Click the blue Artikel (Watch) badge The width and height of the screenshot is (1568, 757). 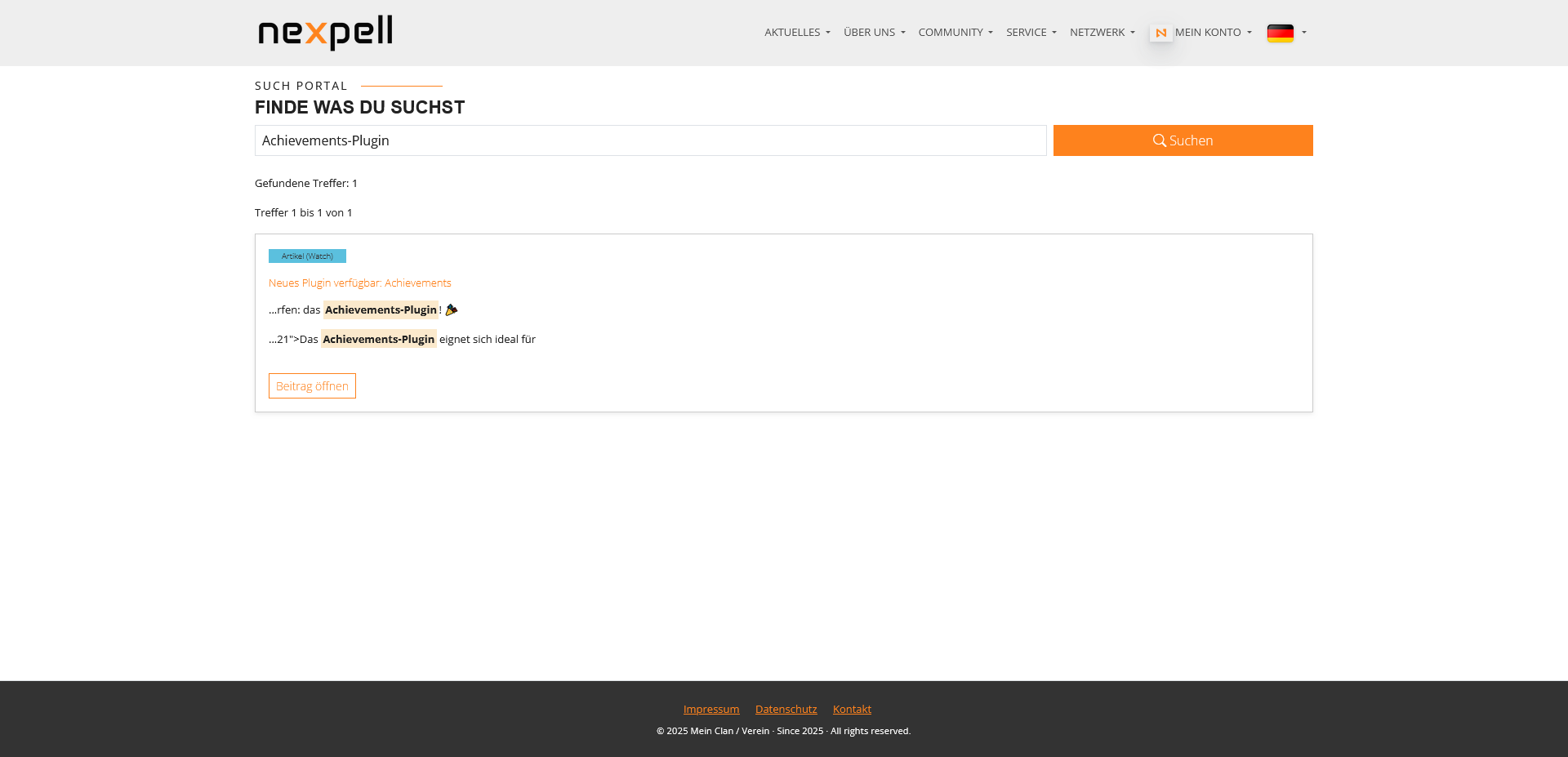click(x=307, y=256)
